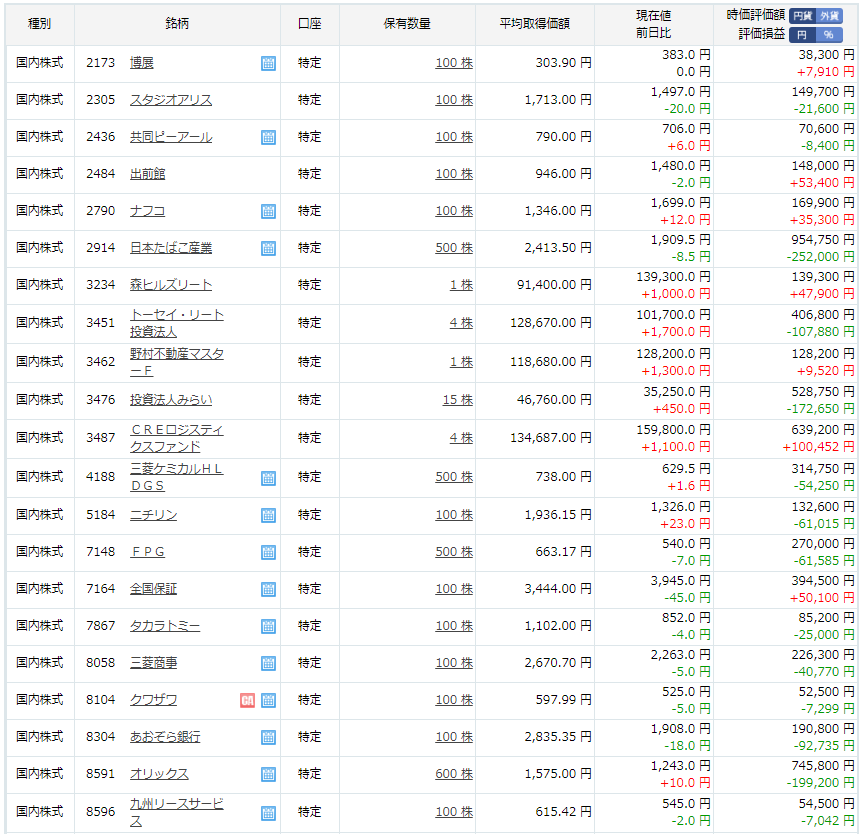
Task: Open the calendar icon for あおぞら銀行
Action: tap(268, 737)
